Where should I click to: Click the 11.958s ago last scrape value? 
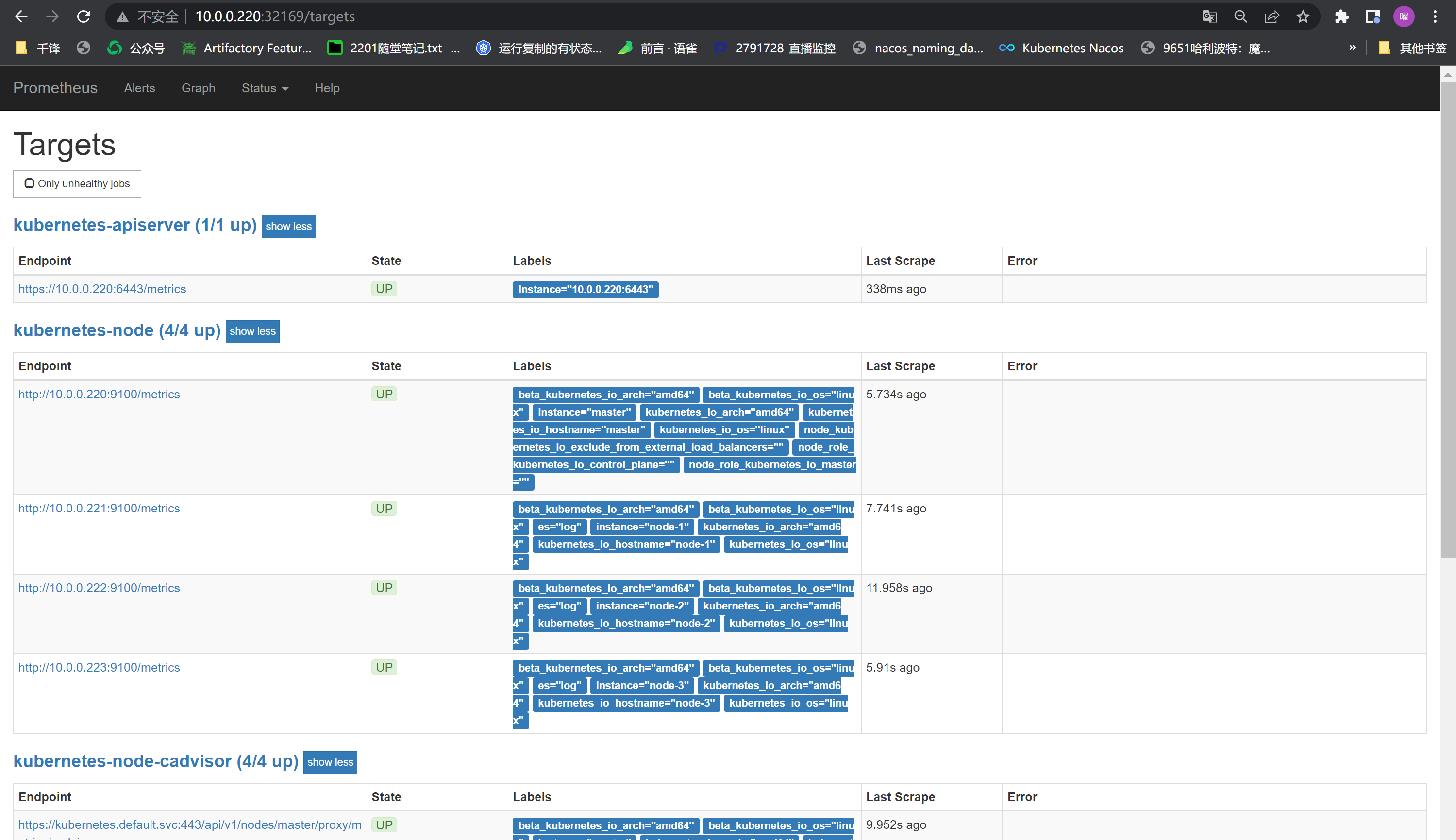pyautogui.click(x=899, y=588)
